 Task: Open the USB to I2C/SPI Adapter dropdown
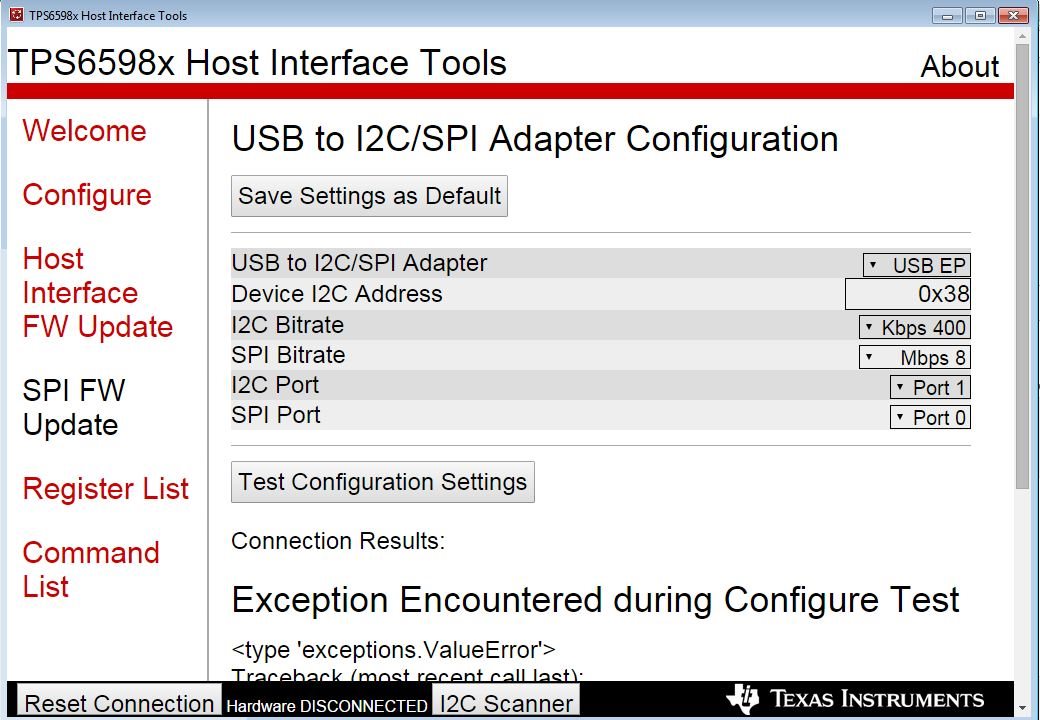[915, 264]
